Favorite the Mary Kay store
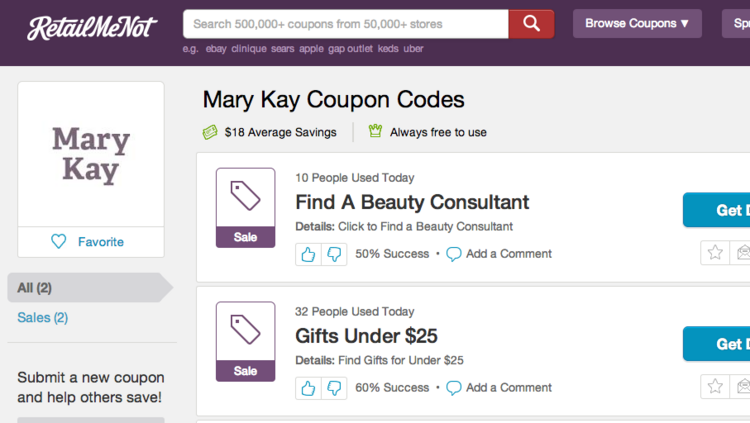This screenshot has height=423, width=750. click(x=90, y=242)
